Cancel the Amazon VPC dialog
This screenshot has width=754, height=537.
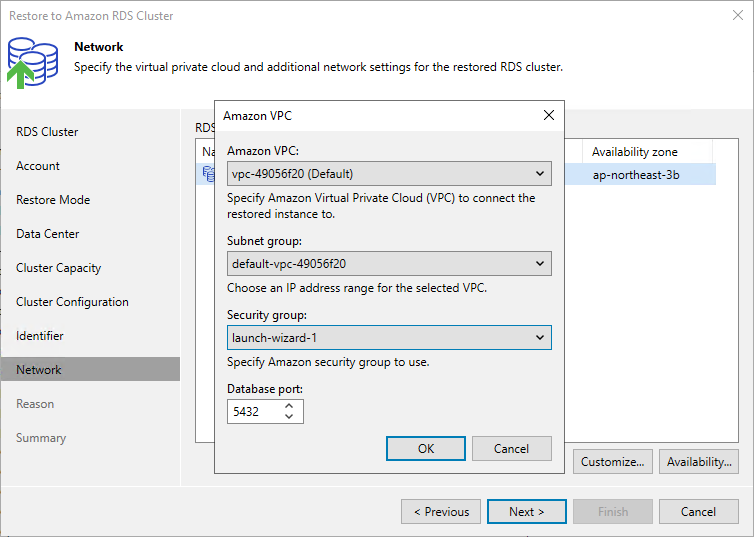pyautogui.click(x=511, y=449)
